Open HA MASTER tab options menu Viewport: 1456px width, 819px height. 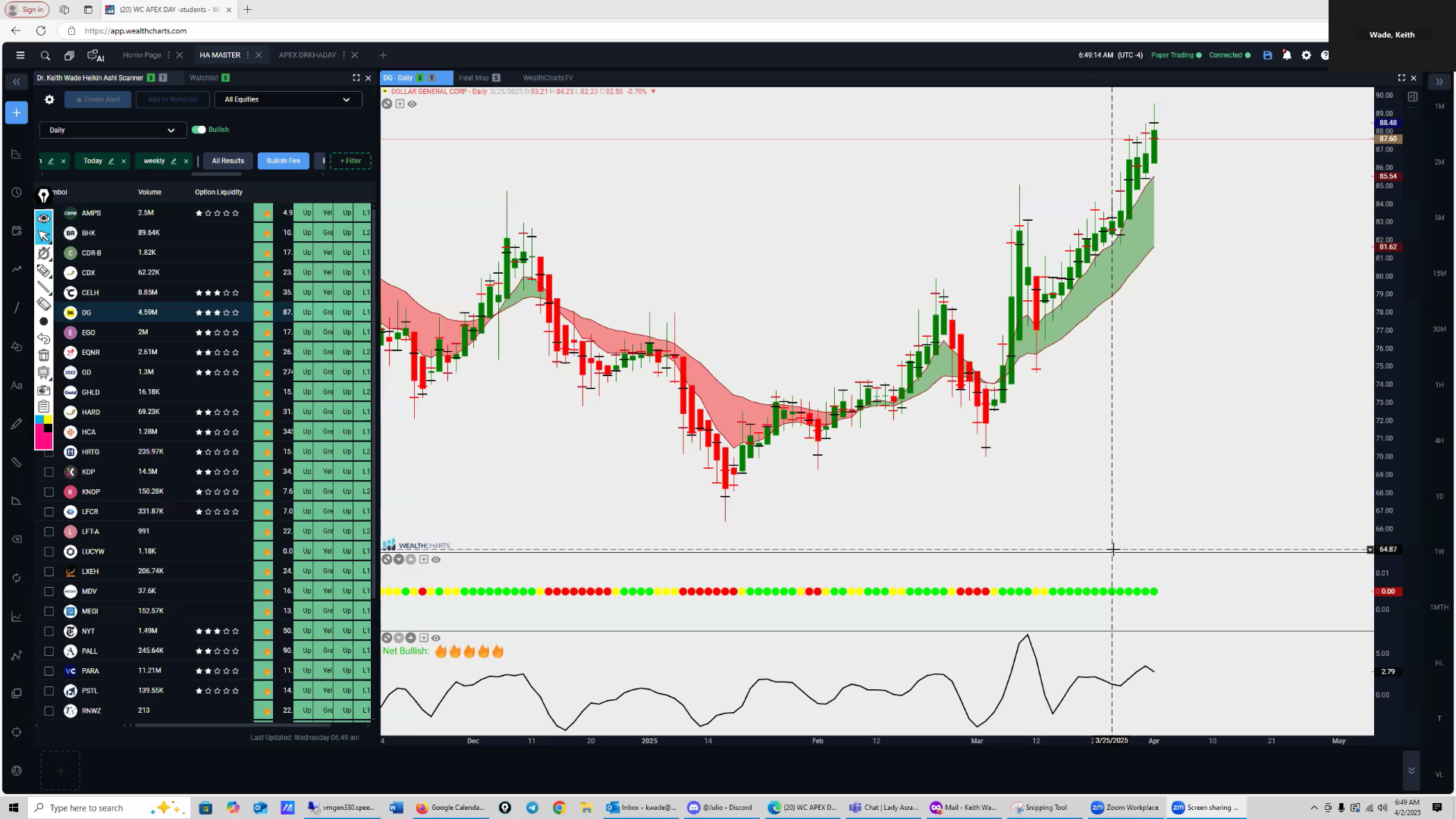point(248,55)
